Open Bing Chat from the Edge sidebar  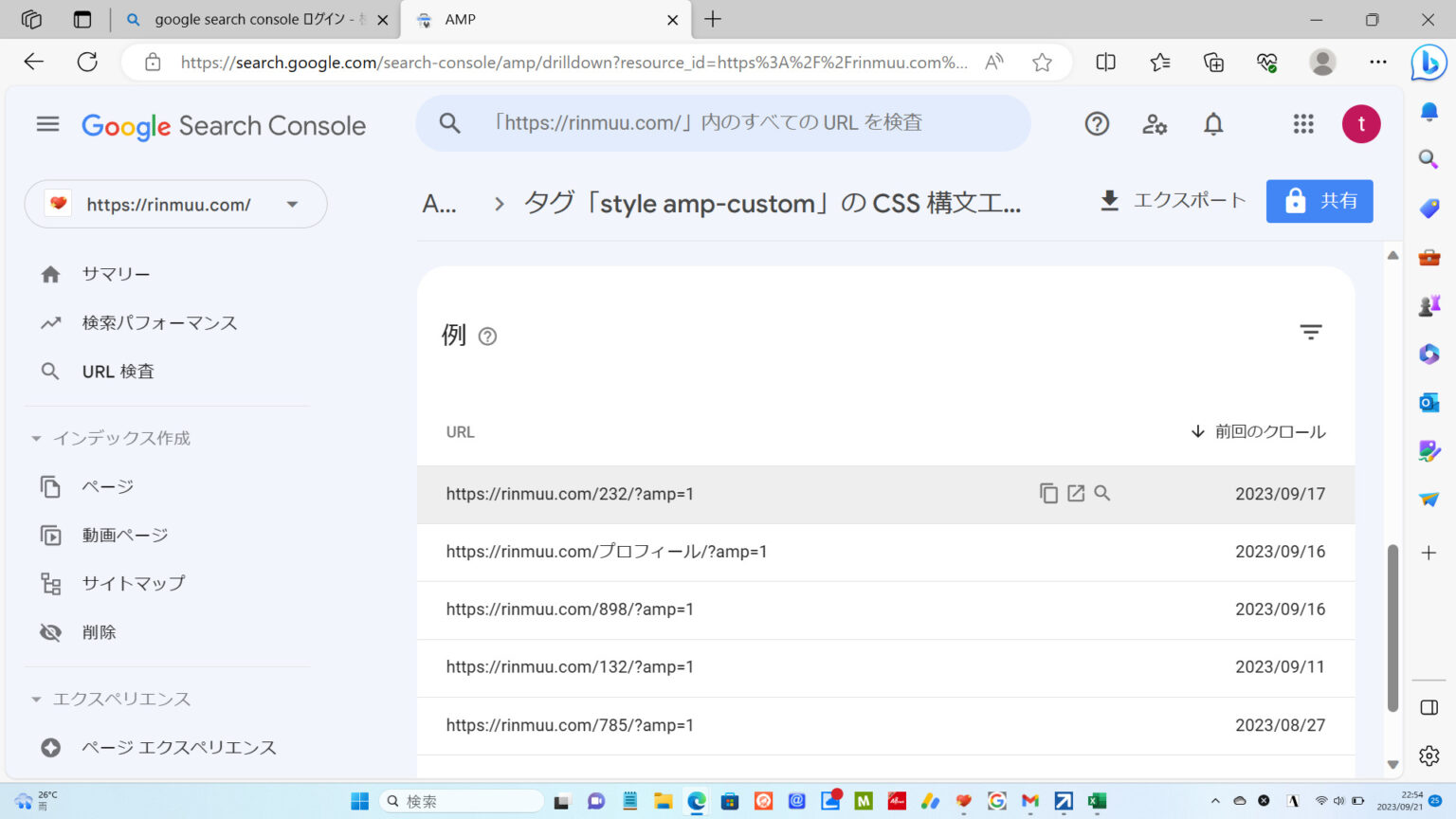tap(1429, 63)
